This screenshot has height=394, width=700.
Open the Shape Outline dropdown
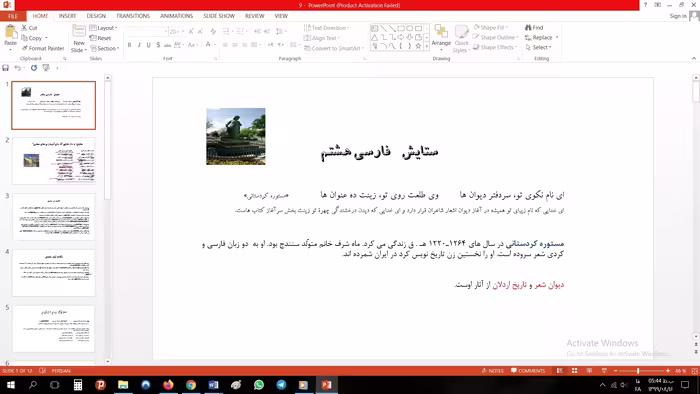[495, 37]
